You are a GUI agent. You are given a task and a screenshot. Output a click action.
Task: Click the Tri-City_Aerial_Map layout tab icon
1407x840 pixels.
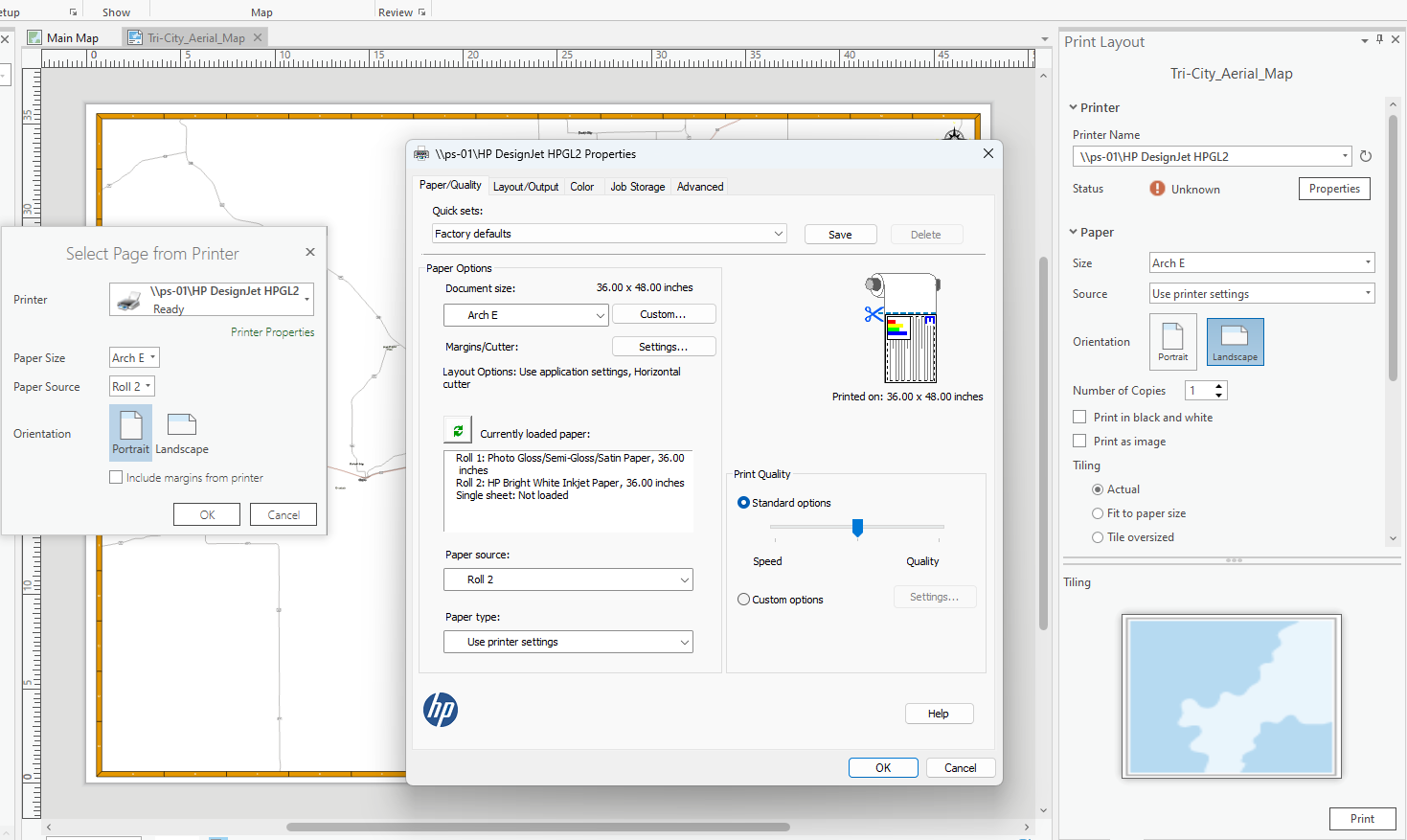(135, 37)
